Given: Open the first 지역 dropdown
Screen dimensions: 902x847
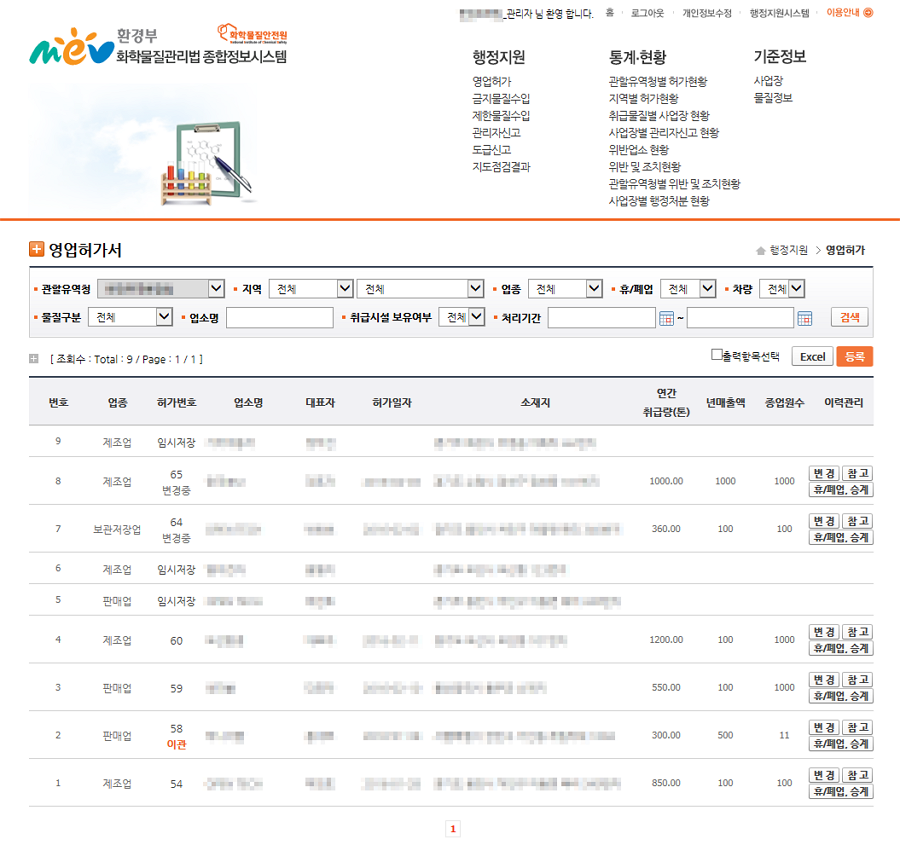Looking at the screenshot, I should coord(311,288).
